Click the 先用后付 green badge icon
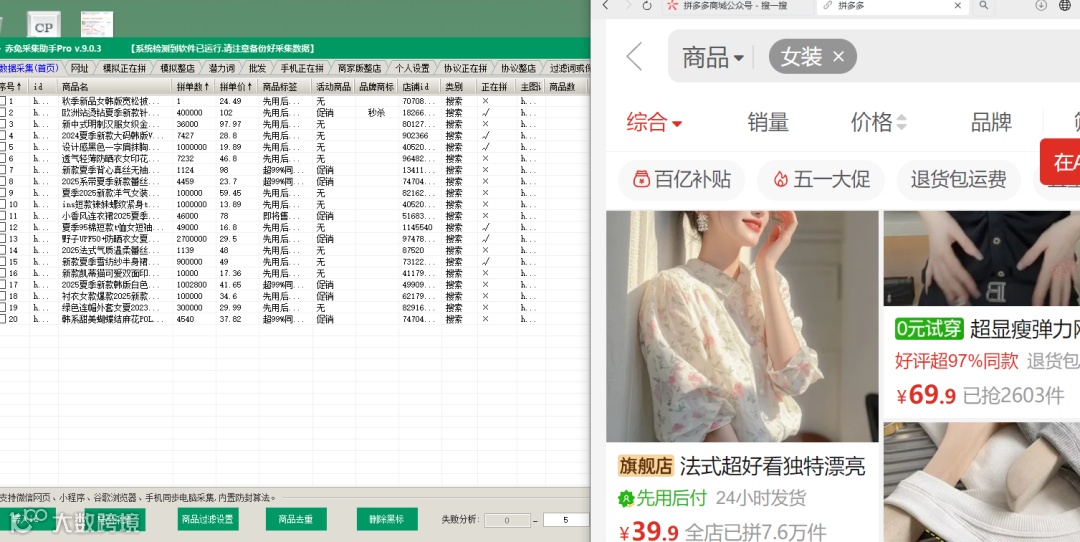 tap(625, 498)
